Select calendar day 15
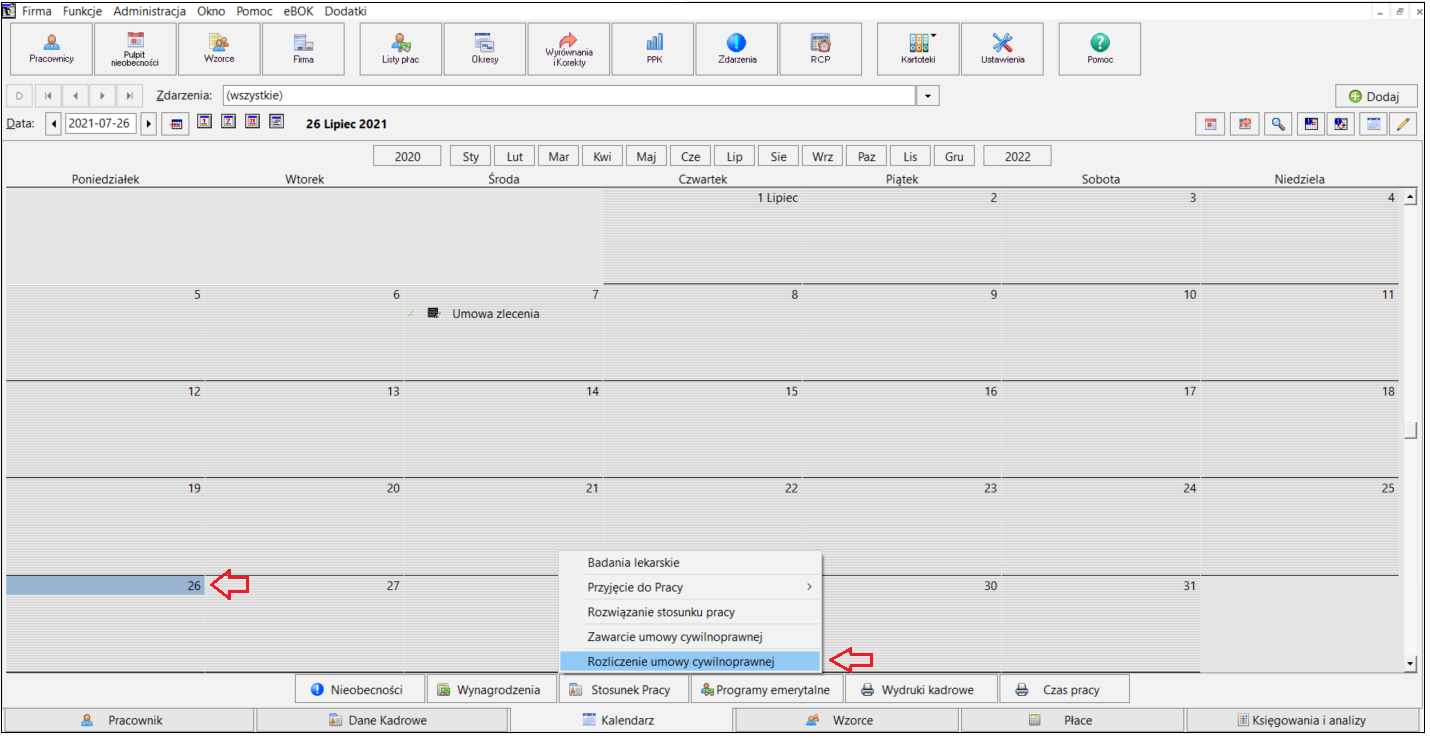The width and height of the screenshot is (1430, 742). (703, 430)
